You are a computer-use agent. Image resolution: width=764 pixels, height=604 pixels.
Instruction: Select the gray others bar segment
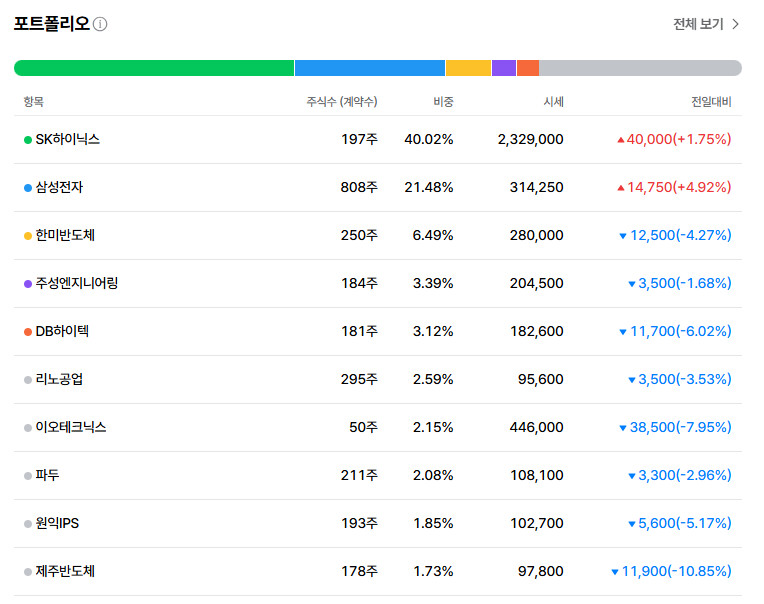point(640,68)
